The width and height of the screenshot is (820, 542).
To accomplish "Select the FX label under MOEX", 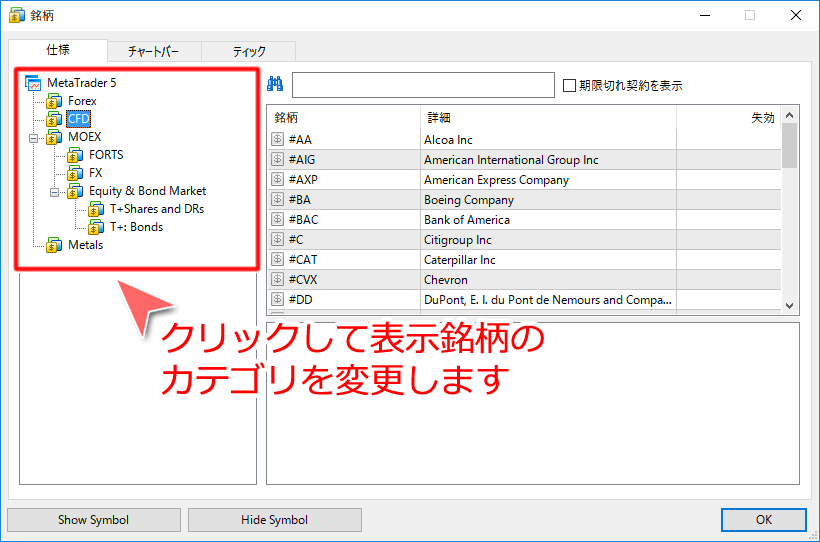I will 96,173.
